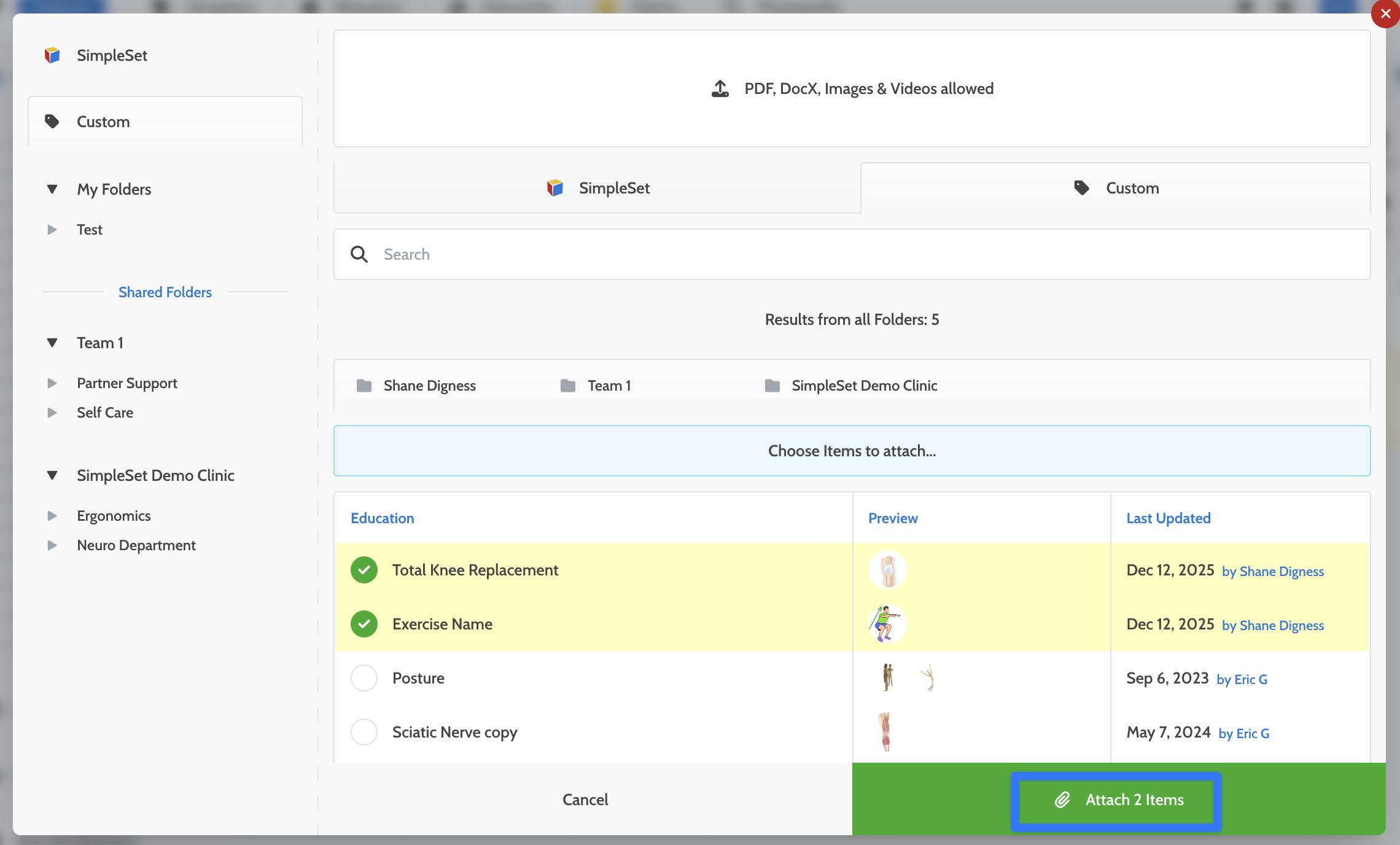Click the Custom tag icon in sidebar
The image size is (1400, 845).
tap(52, 122)
